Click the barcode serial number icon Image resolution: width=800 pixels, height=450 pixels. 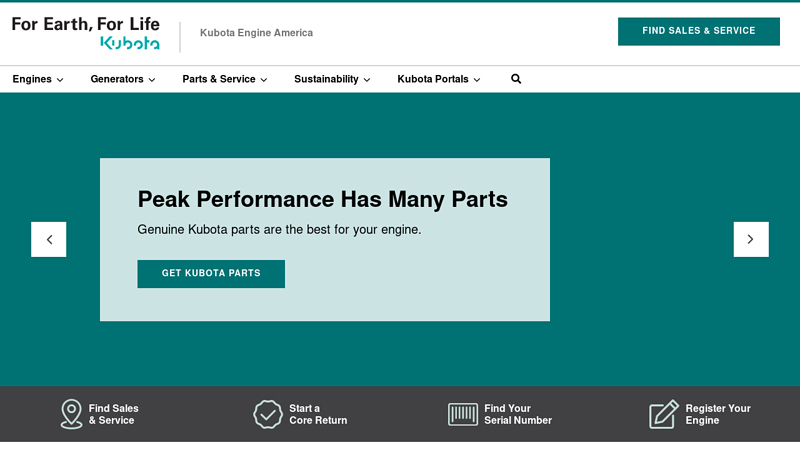point(463,414)
